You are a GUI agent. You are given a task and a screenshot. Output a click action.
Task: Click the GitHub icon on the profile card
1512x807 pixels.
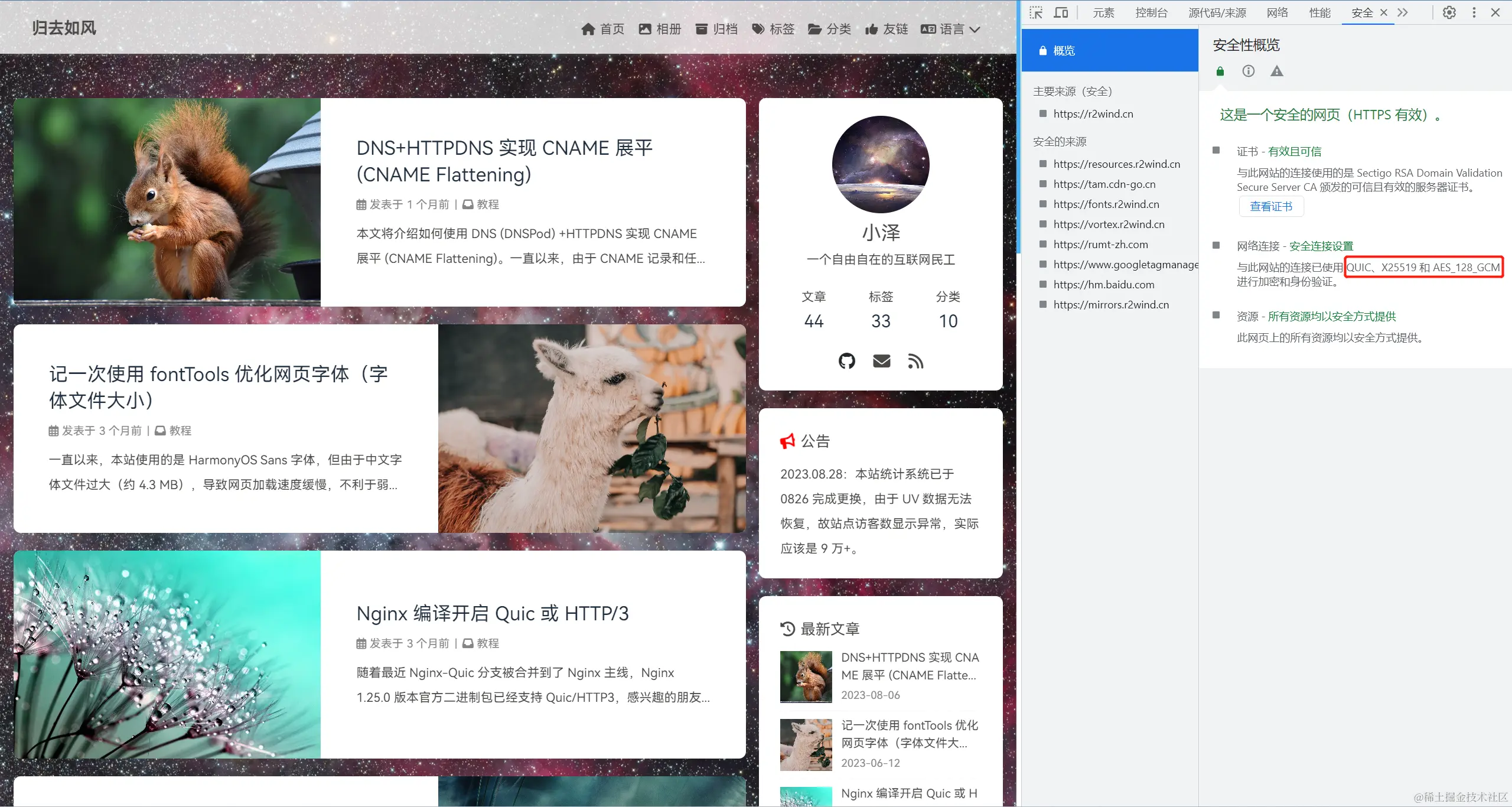[x=847, y=361]
